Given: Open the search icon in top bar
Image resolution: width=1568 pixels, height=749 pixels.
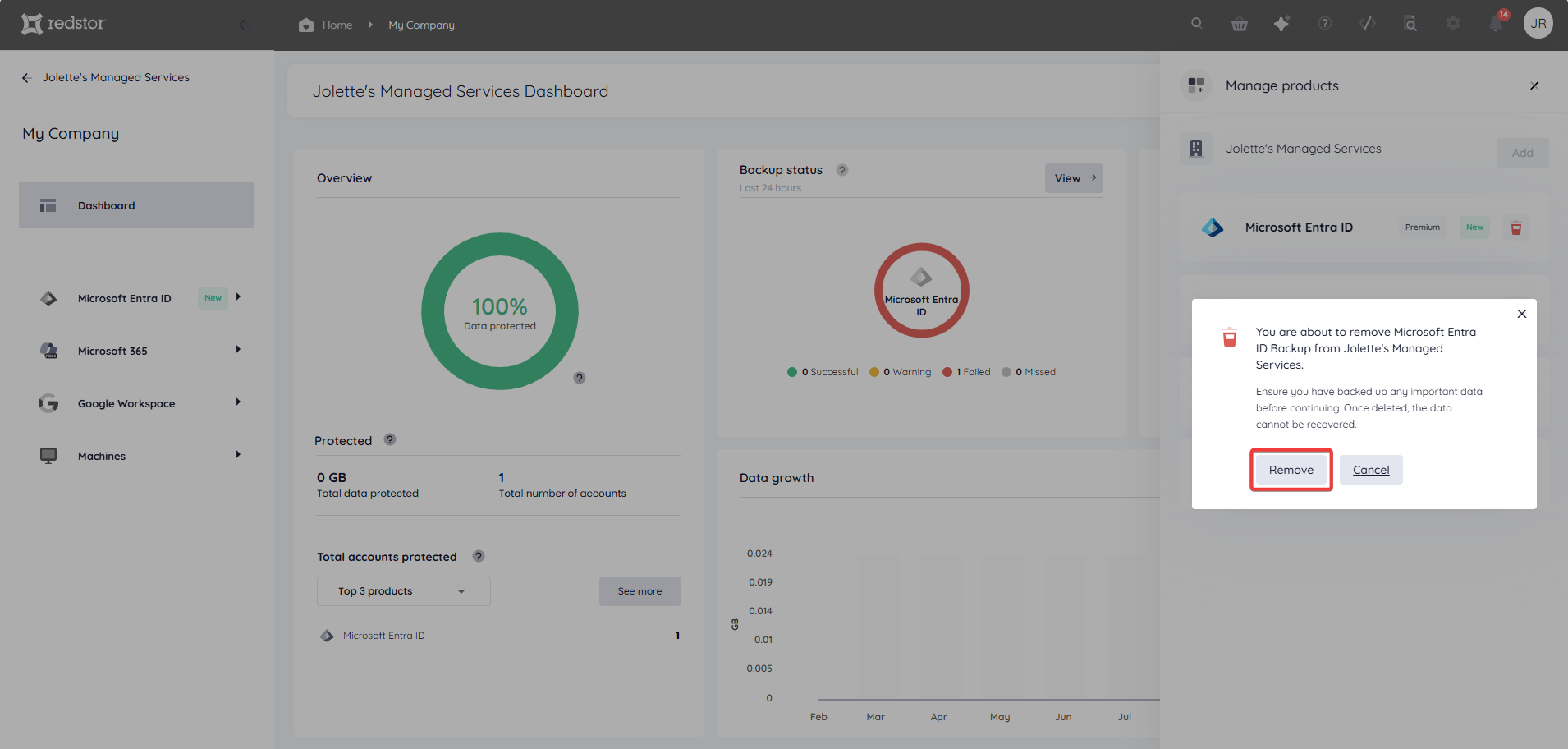Looking at the screenshot, I should pos(1197,24).
